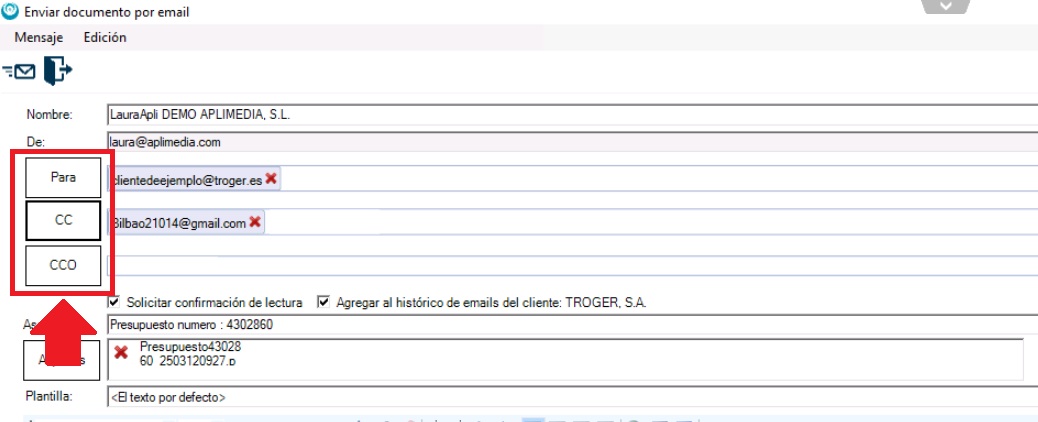Toggle Solicitar confirmación de lectura checkbox
This screenshot has width=1038, height=422.
pos(114,301)
